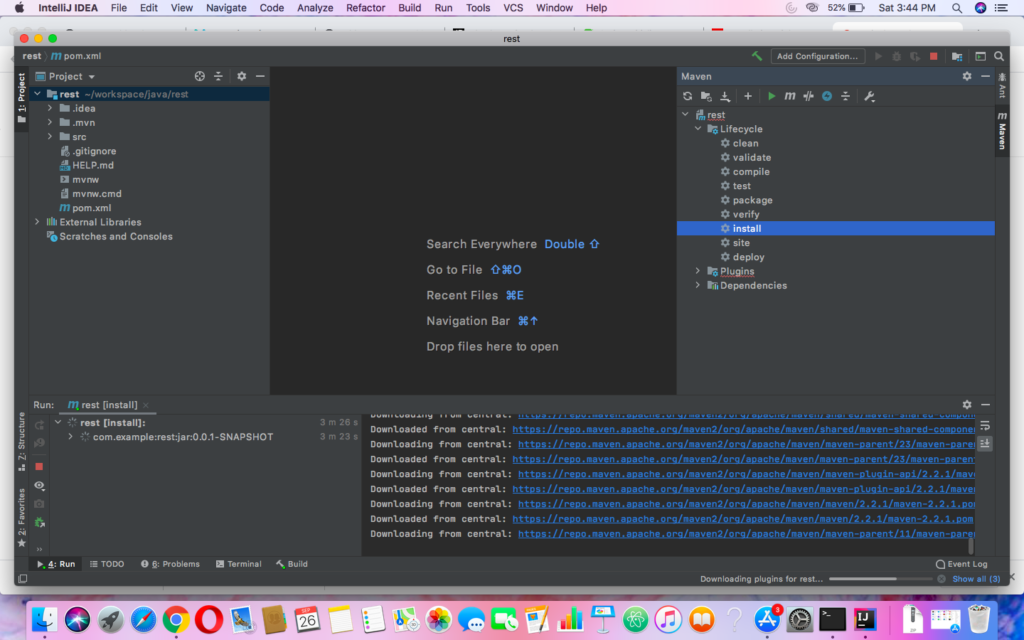Launch Google Chrome from the Dock

click(176, 619)
